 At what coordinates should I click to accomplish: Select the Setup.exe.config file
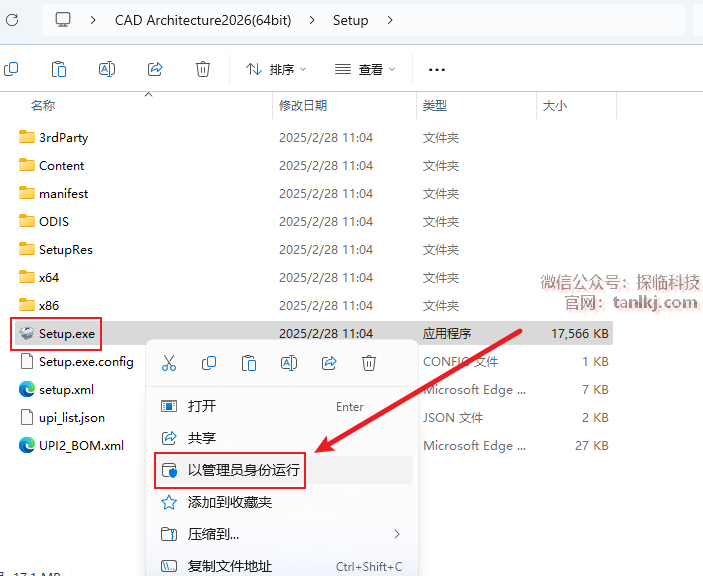(77, 361)
